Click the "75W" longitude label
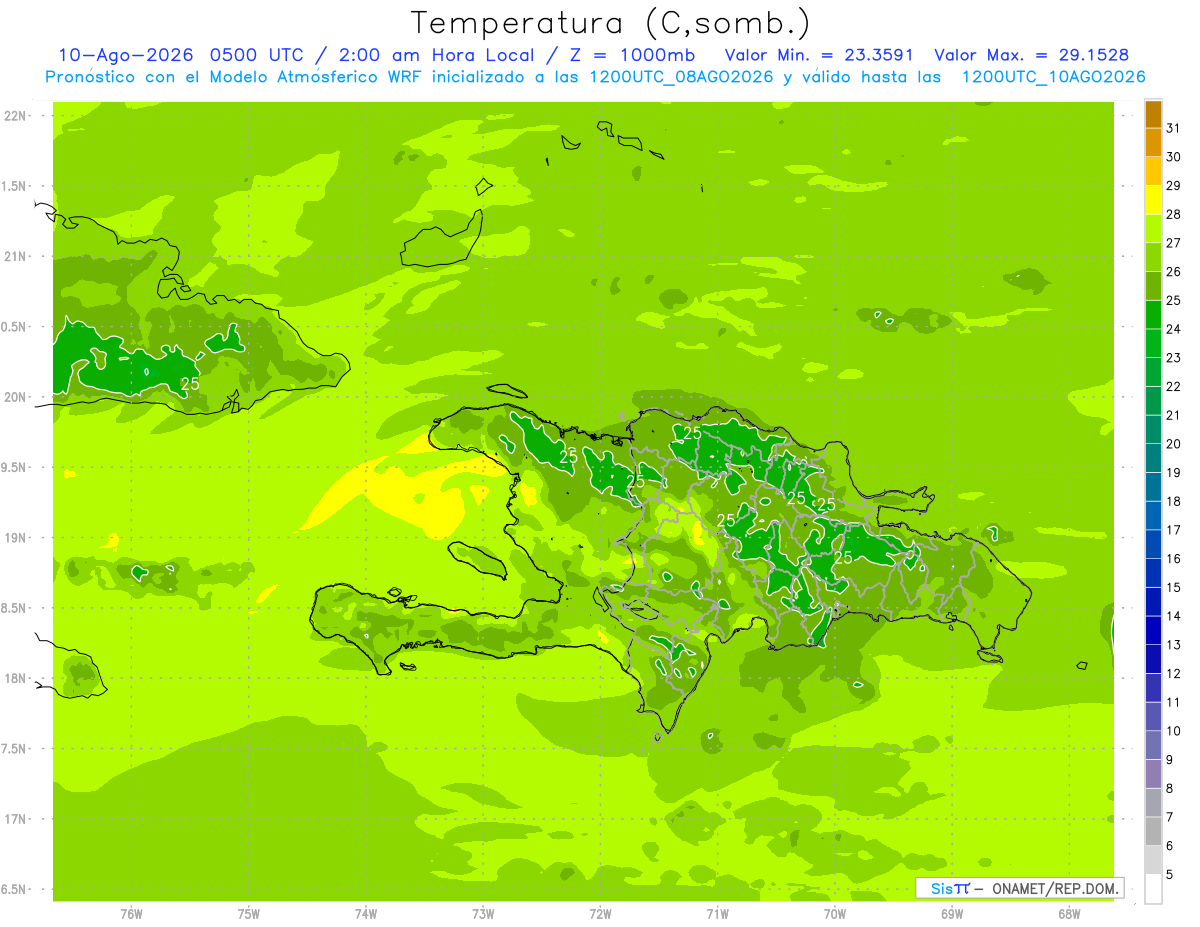1200x927 pixels. coord(249,914)
